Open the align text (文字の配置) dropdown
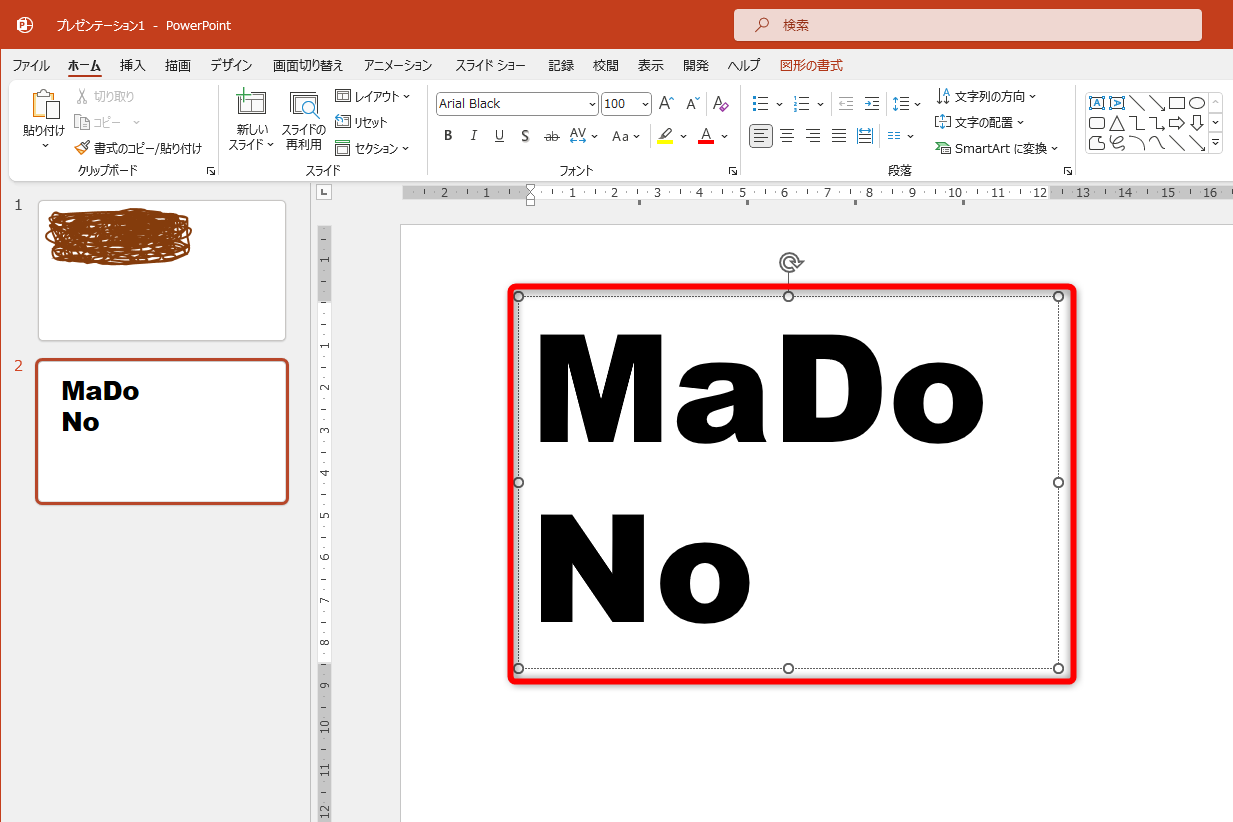This screenshot has height=822, width=1233. (980, 122)
